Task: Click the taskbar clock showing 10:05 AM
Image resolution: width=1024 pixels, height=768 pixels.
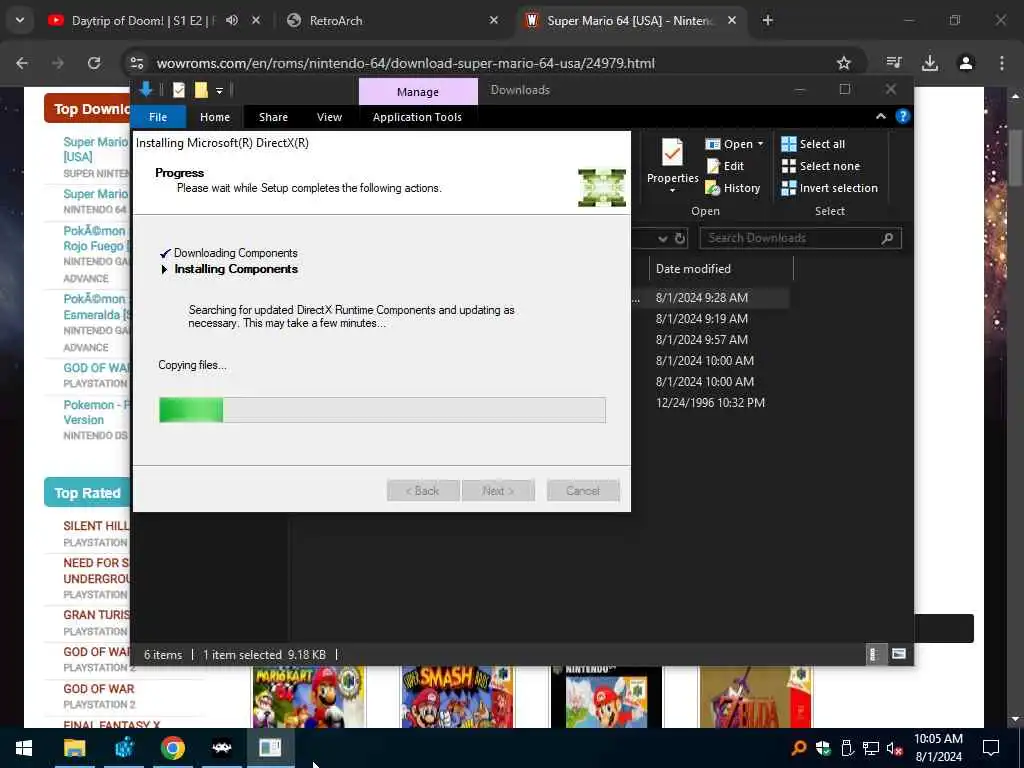Action: (938, 748)
